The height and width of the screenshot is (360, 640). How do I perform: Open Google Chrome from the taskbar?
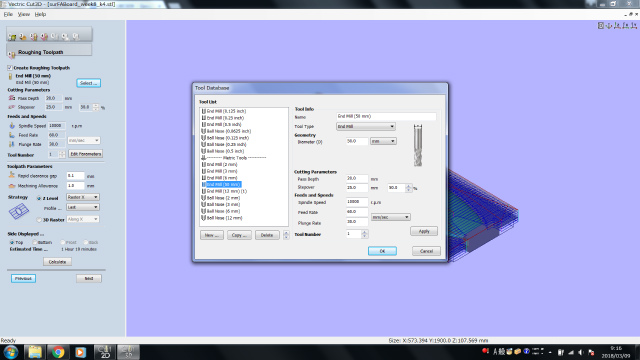point(58,352)
